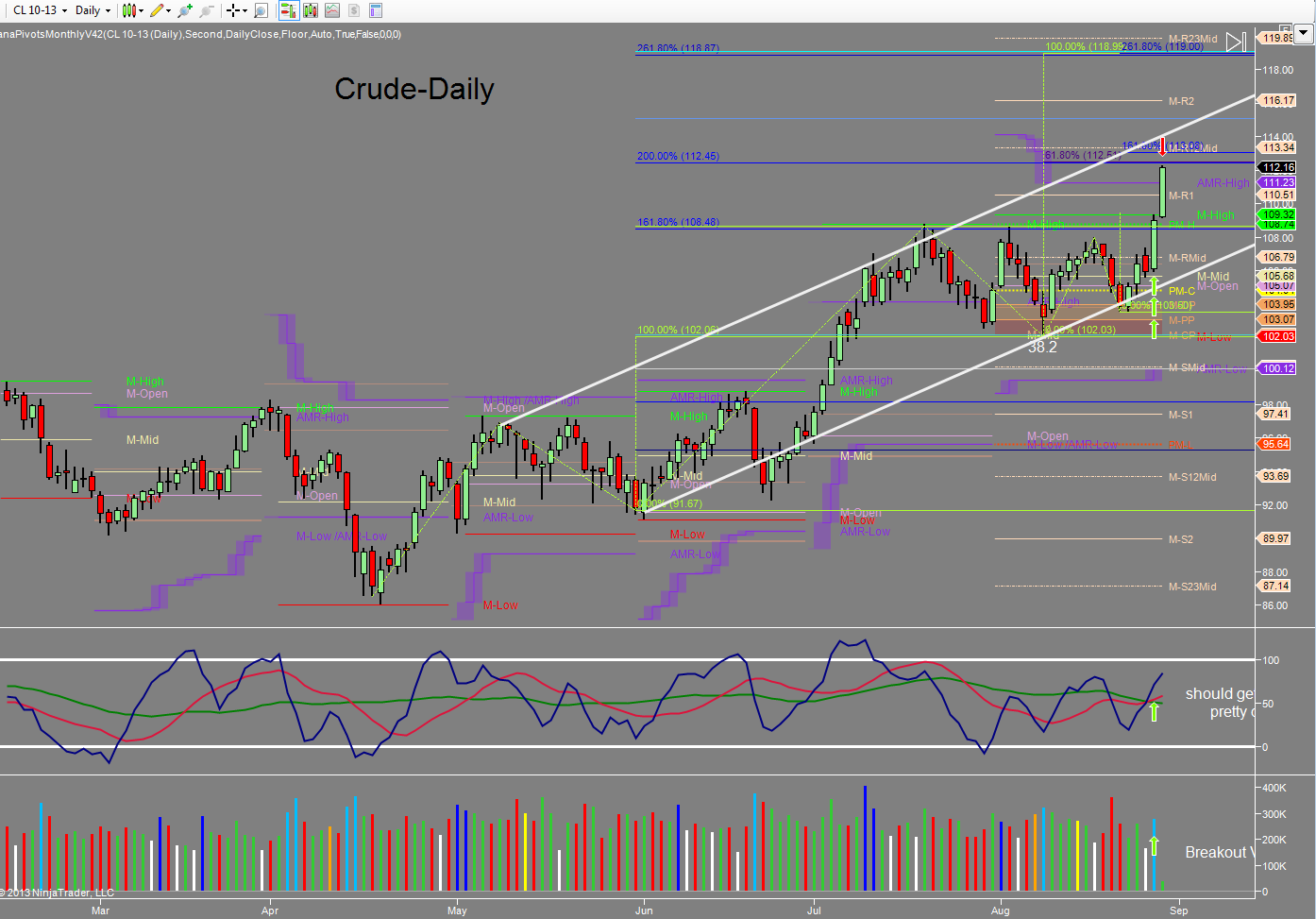1316x919 pixels.
Task: Click the greyed-out dollar sheet icon
Action: (x=354, y=10)
